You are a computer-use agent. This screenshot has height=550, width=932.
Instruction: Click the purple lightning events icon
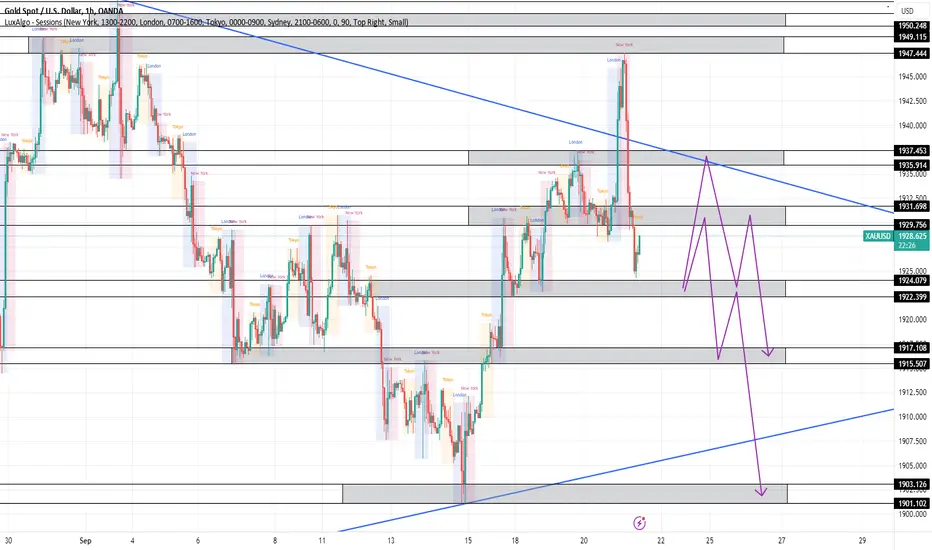pyautogui.click(x=640, y=523)
